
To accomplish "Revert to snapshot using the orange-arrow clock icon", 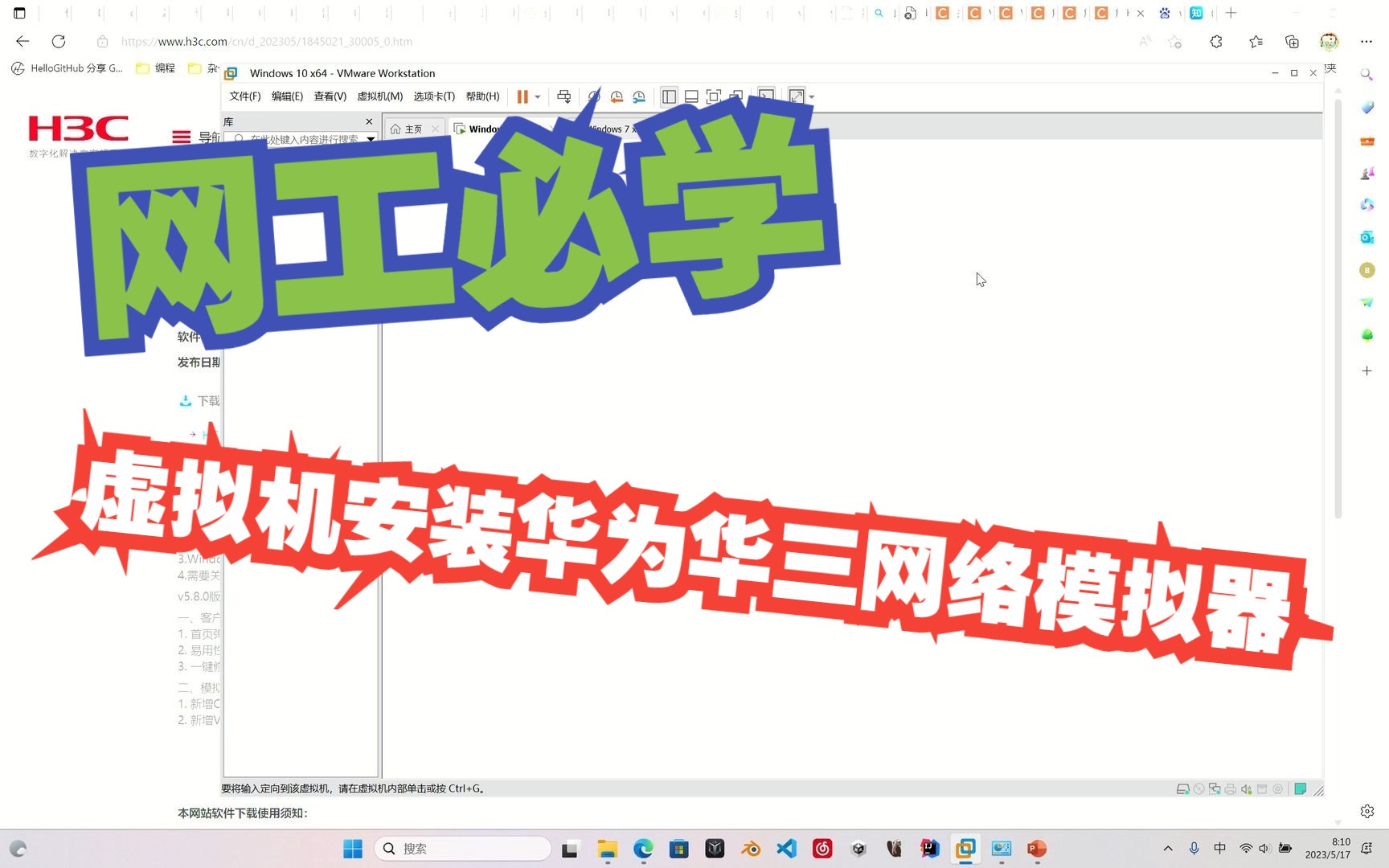I will [617, 96].
